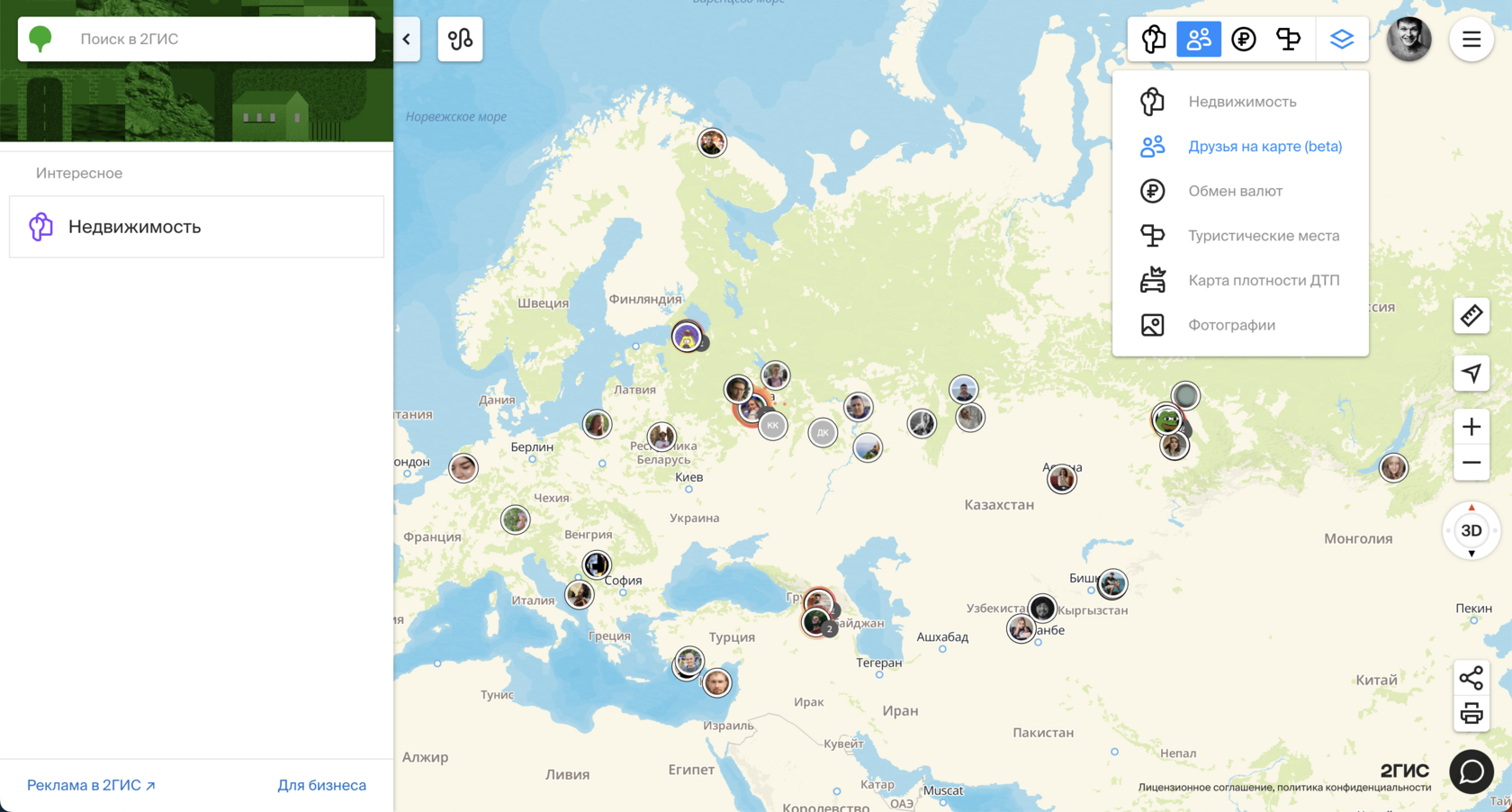1512x812 pixels.
Task: Toggle the map layers dropdown icon
Action: tap(1342, 39)
